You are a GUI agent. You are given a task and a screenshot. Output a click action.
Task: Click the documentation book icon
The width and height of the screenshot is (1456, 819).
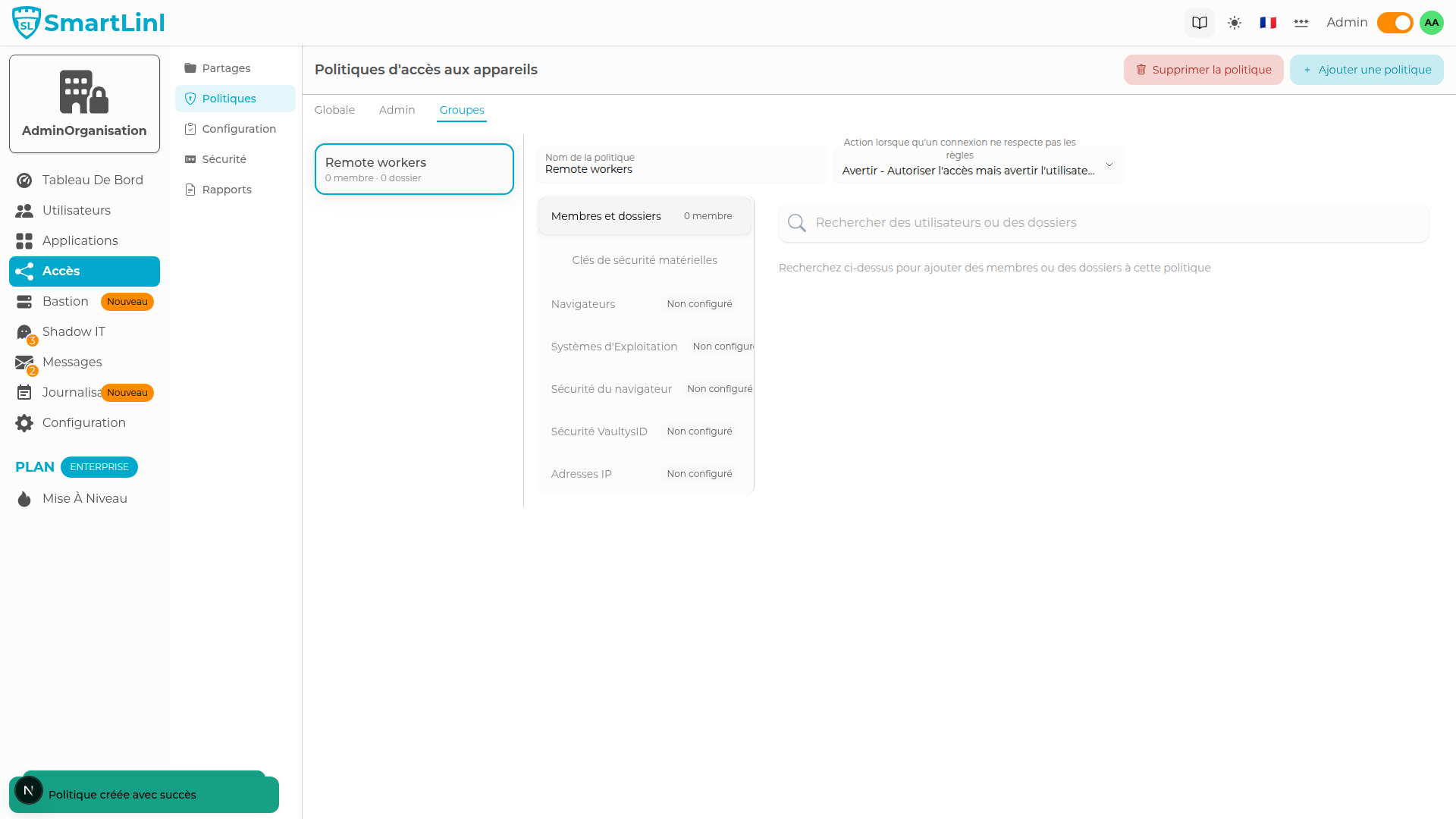pos(1200,22)
